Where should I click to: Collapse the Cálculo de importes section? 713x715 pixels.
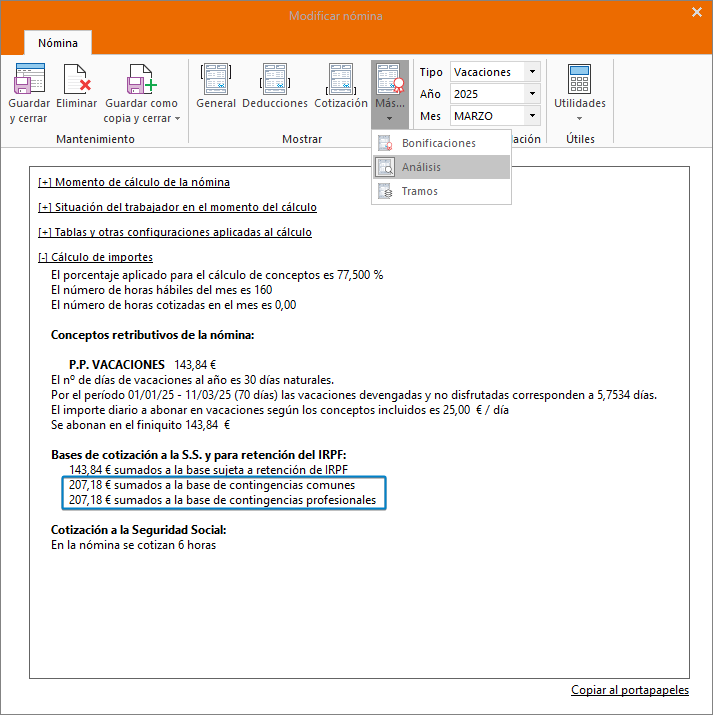click(95, 257)
